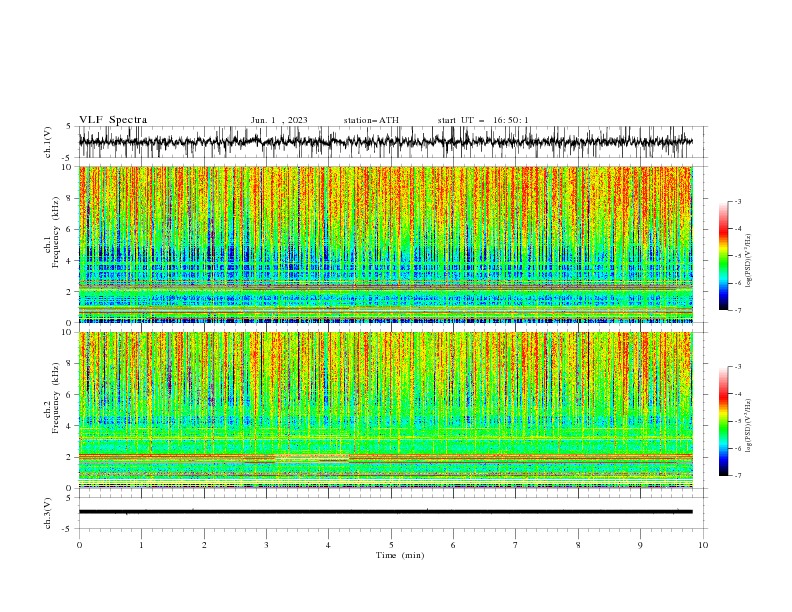Click the "5" tick label on the Time axis
The height and width of the screenshot is (612, 792).
[x=391, y=545]
